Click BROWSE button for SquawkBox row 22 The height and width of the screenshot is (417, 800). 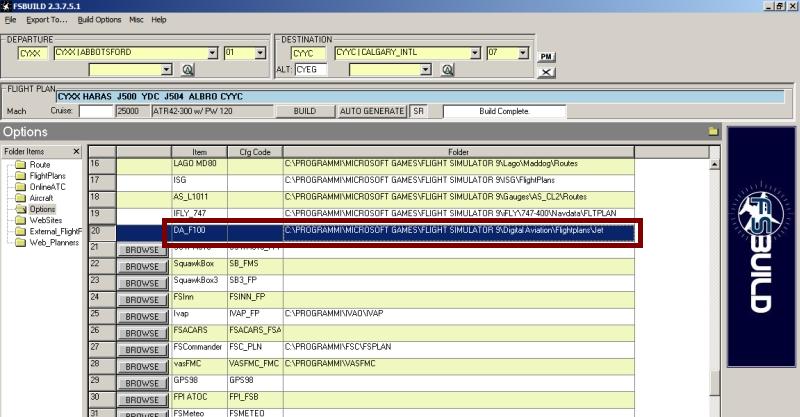coord(142,267)
